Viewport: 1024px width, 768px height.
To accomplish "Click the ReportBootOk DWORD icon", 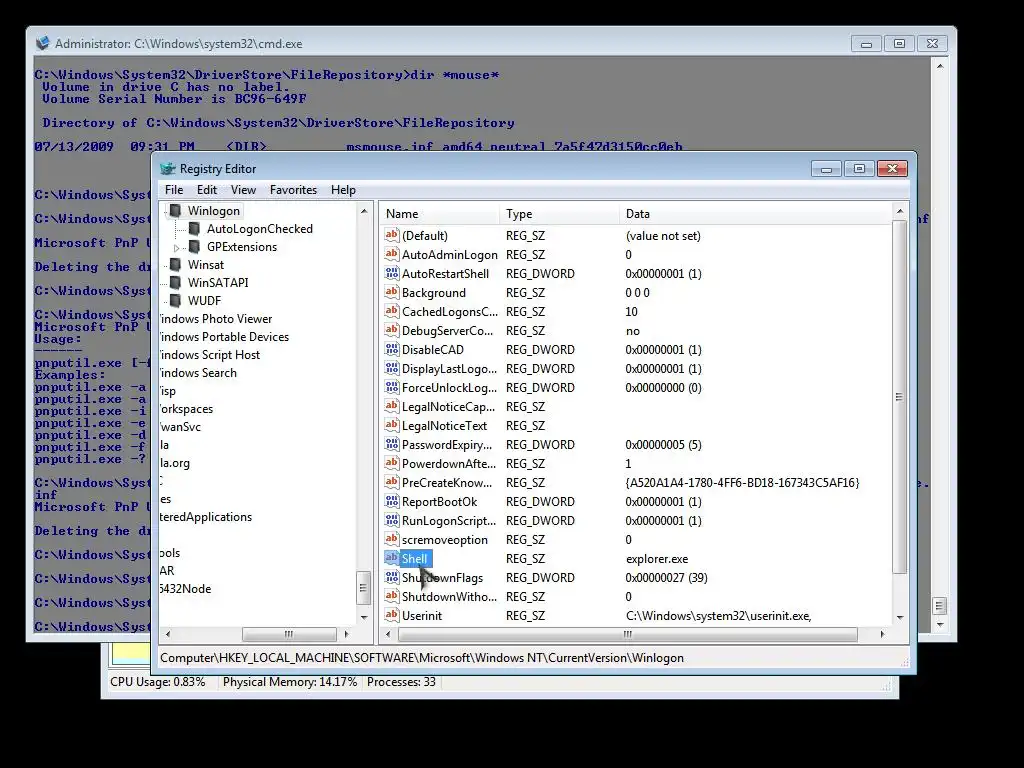I will pyautogui.click(x=391, y=501).
